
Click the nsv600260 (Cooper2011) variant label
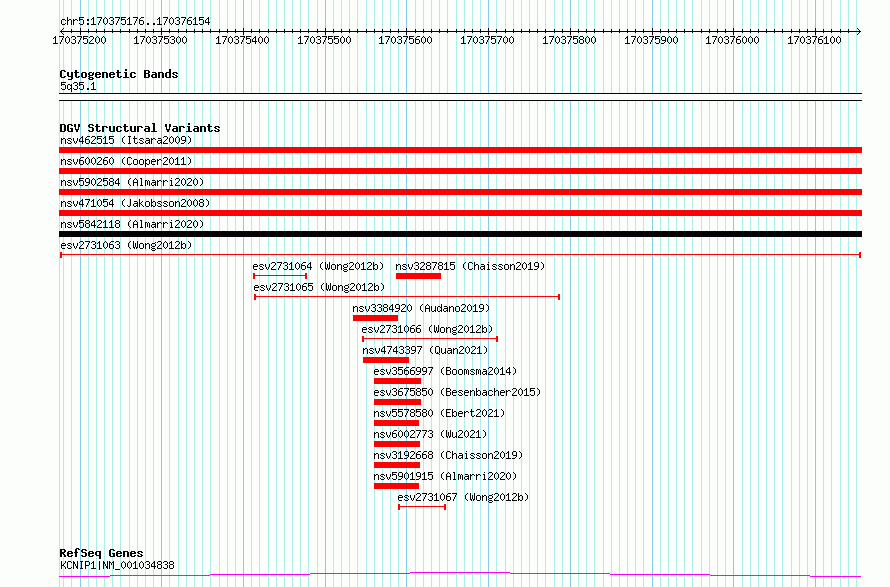click(126, 161)
